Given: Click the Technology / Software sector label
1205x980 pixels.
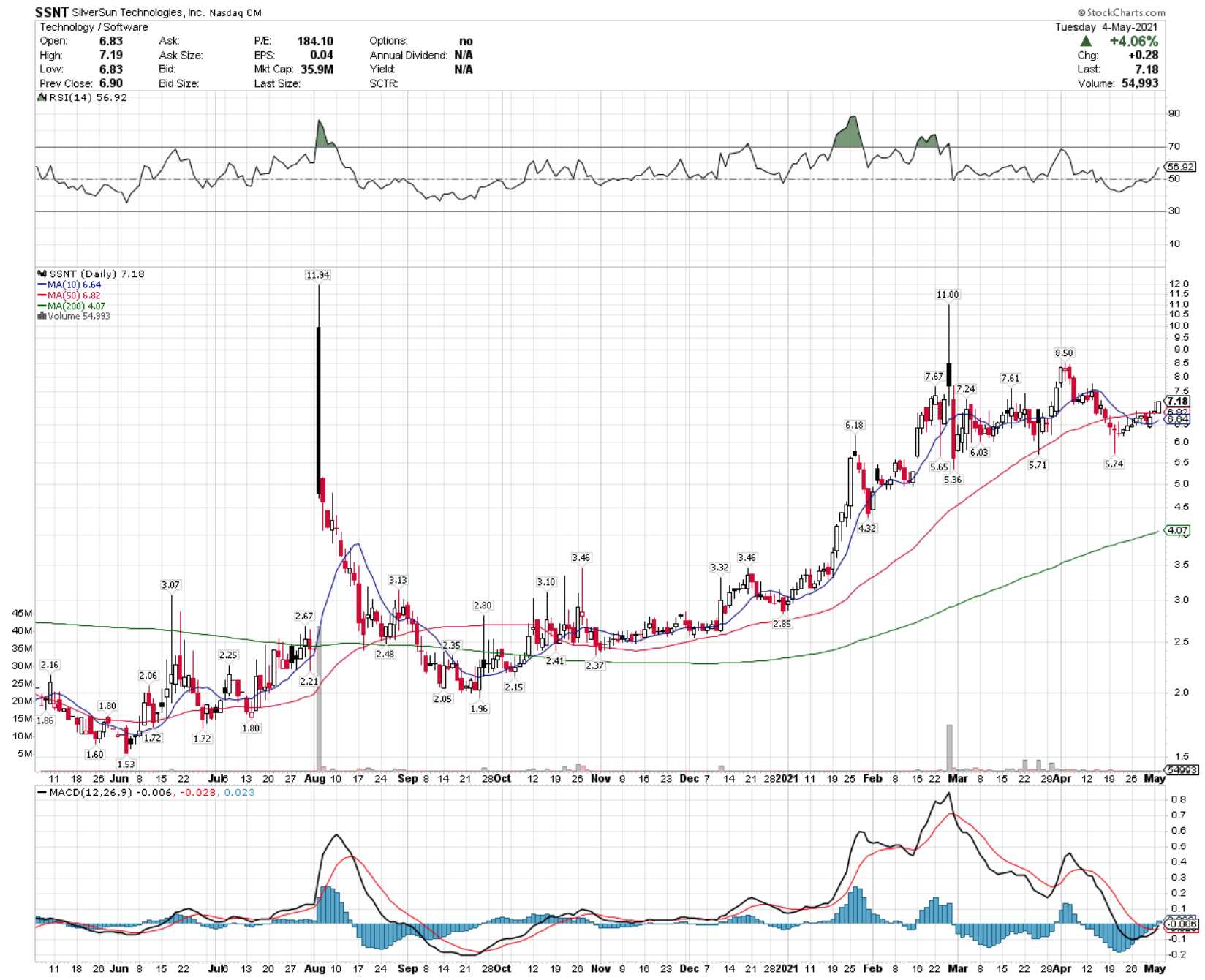Looking at the screenshot, I should pos(94,27).
